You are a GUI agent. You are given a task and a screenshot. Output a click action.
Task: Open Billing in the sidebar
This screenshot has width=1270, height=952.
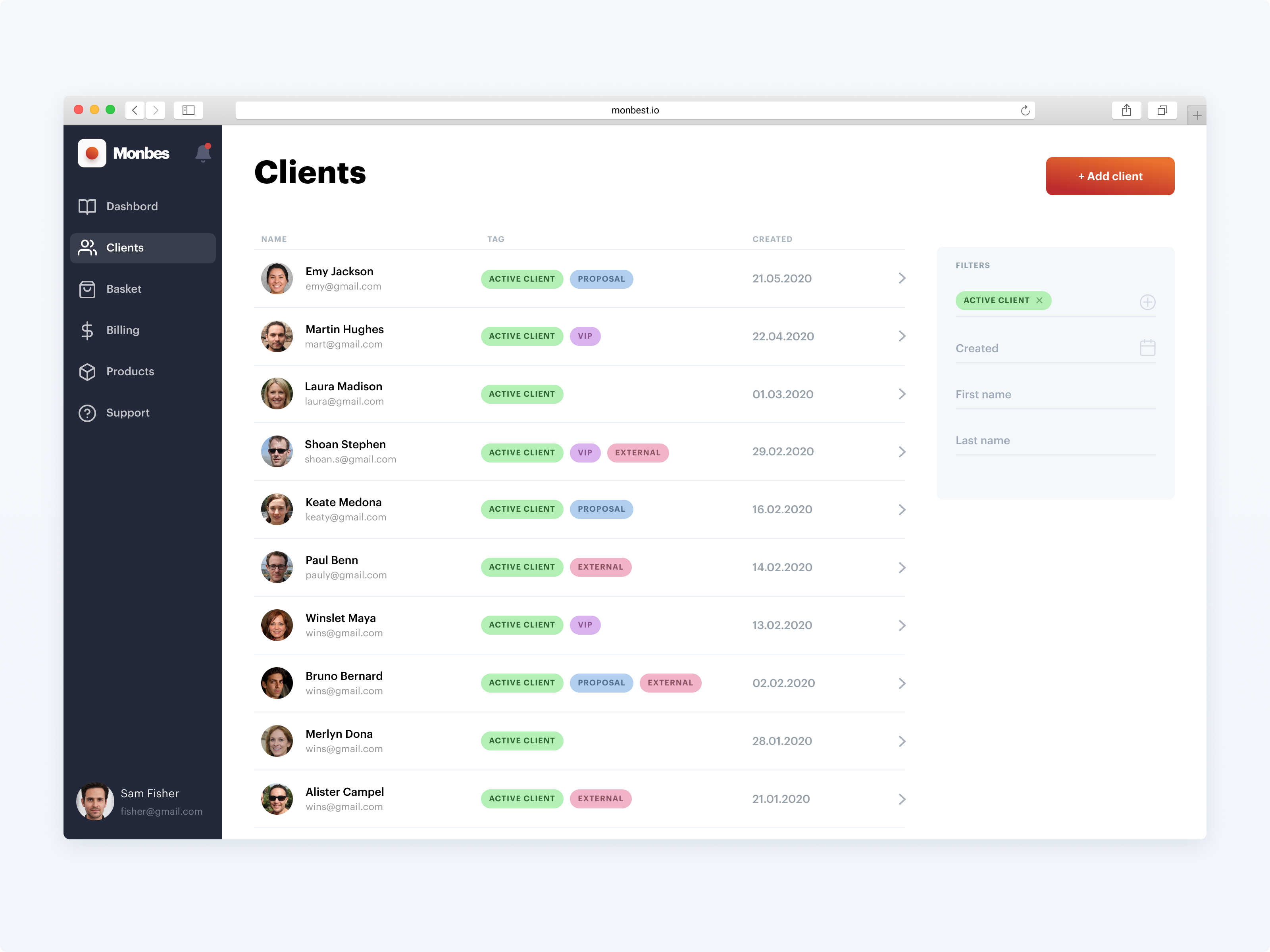click(x=122, y=330)
